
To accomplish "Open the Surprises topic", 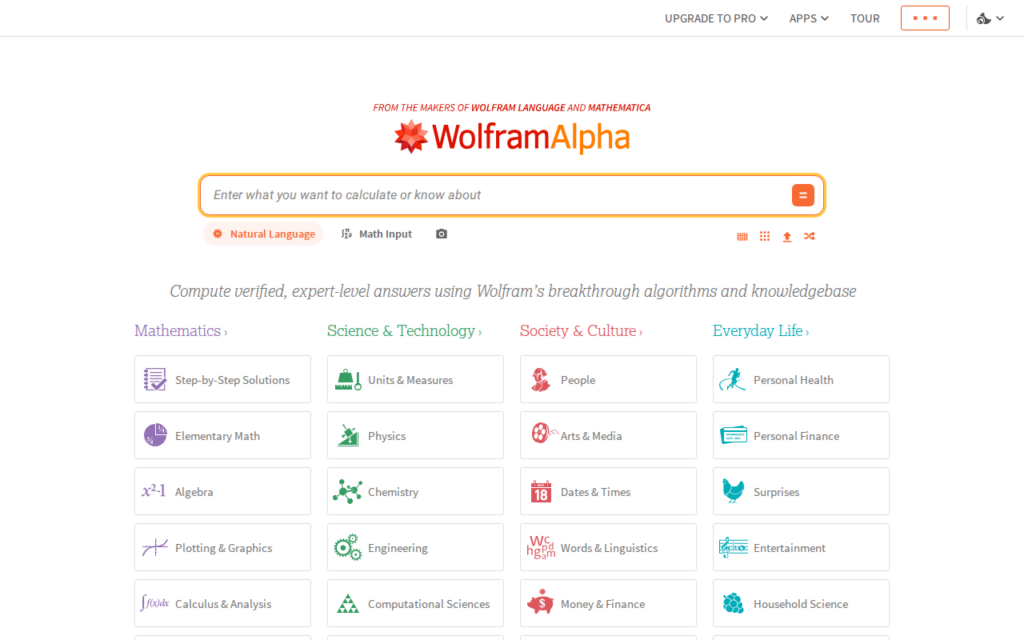I will [801, 491].
